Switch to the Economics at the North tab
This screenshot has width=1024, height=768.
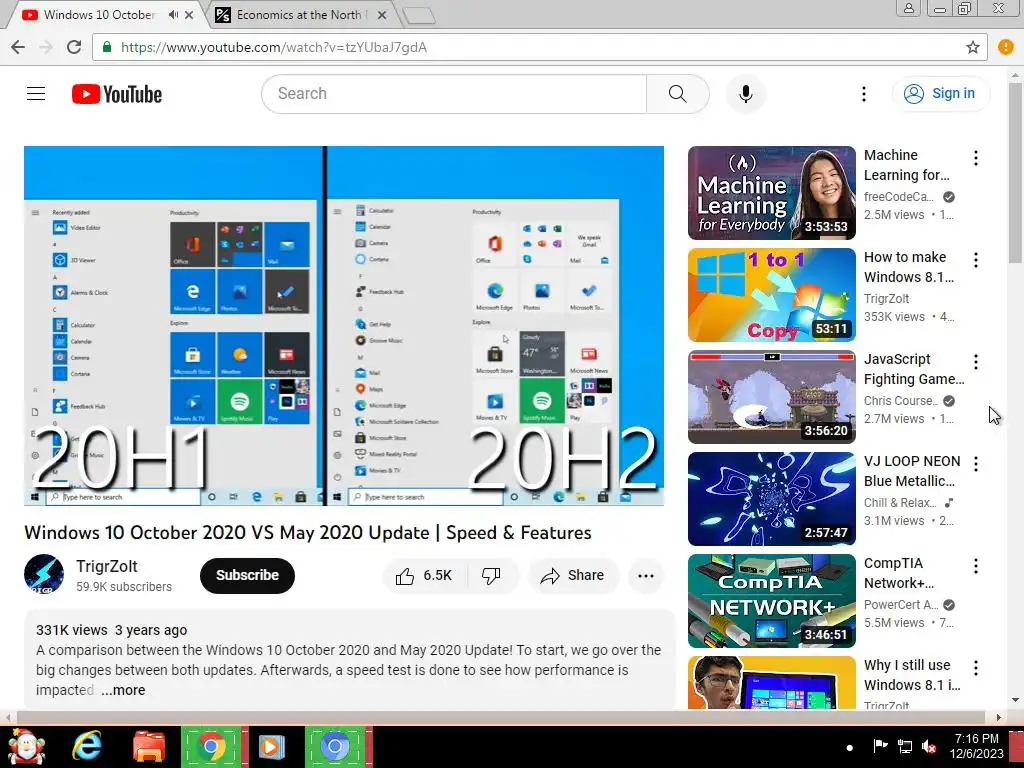coord(298,14)
